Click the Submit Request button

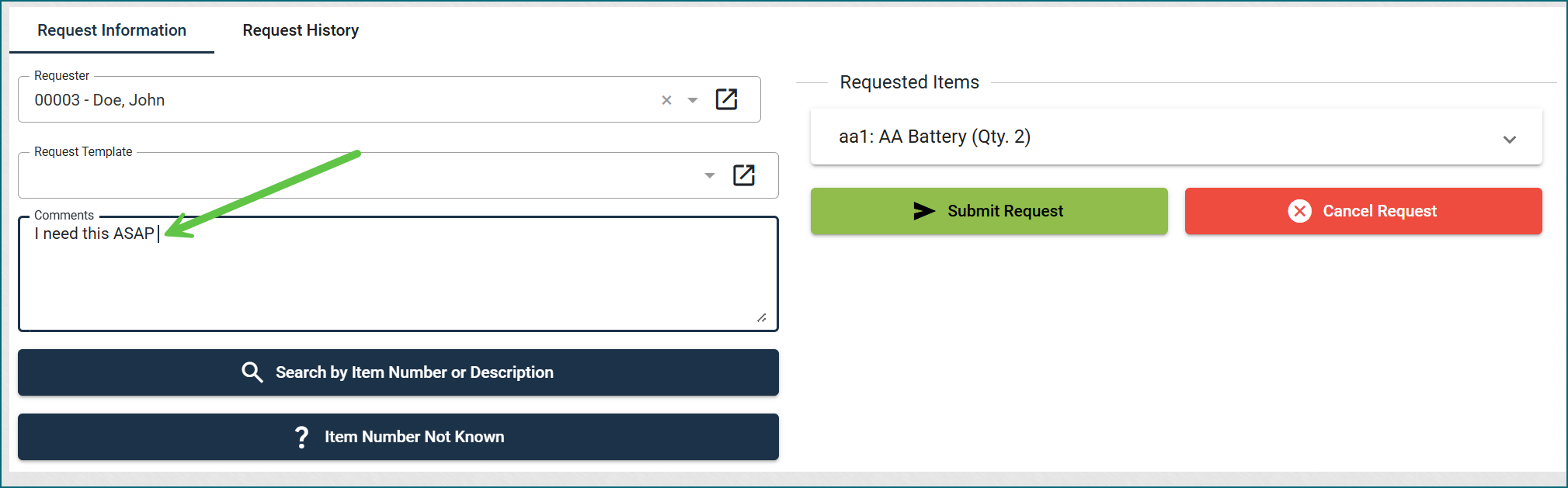(x=989, y=211)
